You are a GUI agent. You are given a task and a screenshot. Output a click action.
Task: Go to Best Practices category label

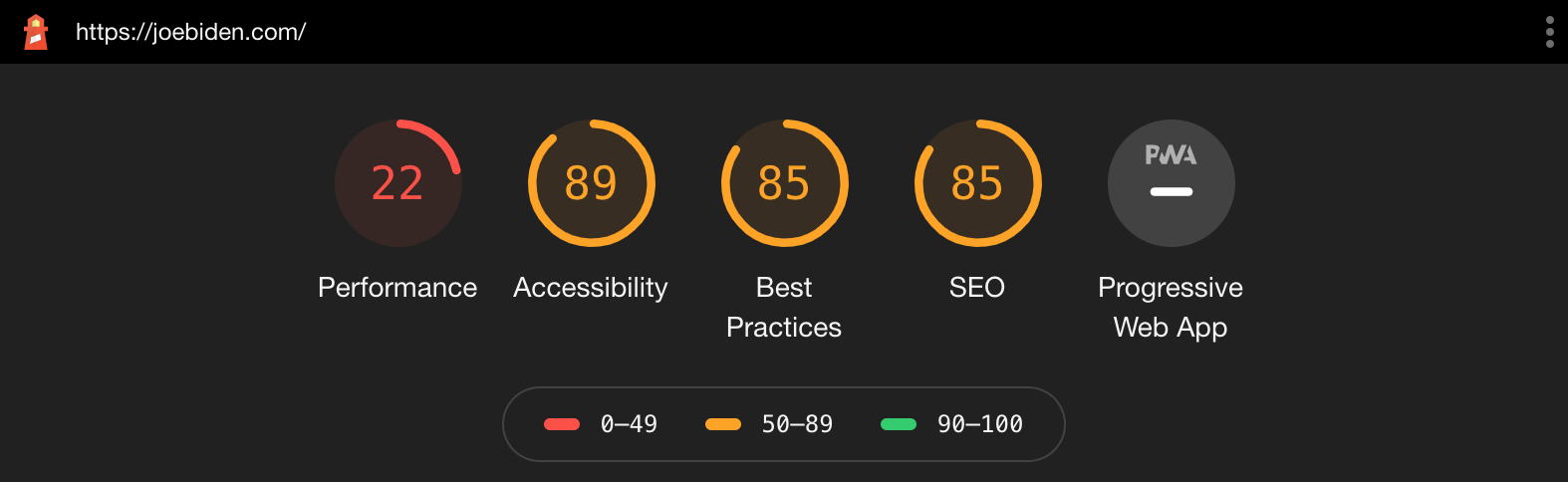784,307
